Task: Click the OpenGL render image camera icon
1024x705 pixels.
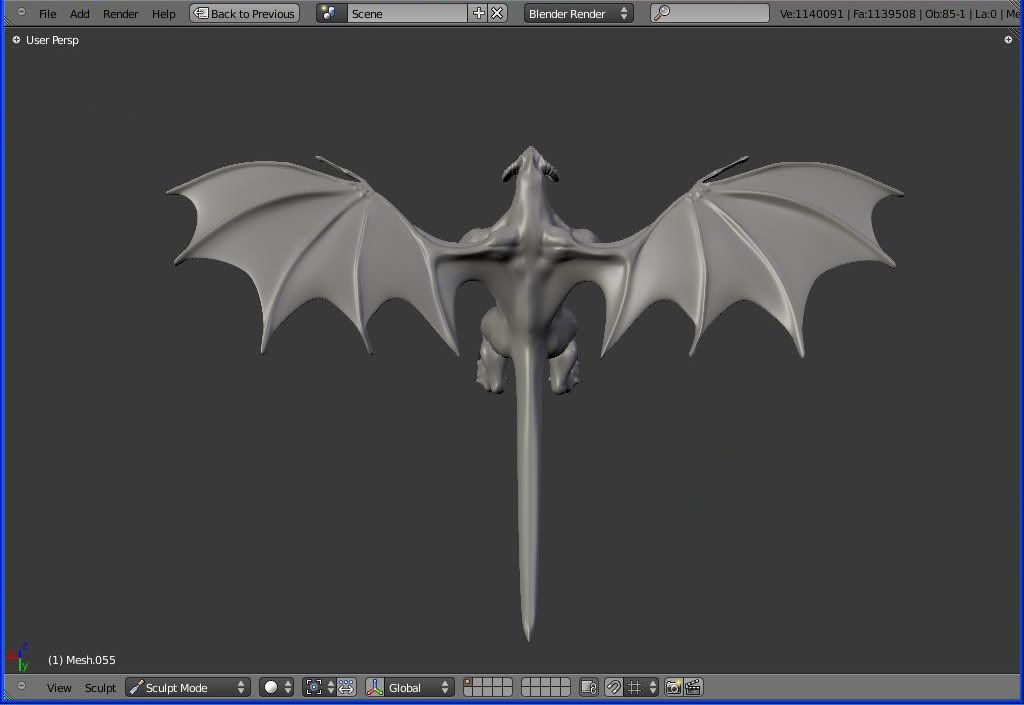Action: click(x=674, y=687)
